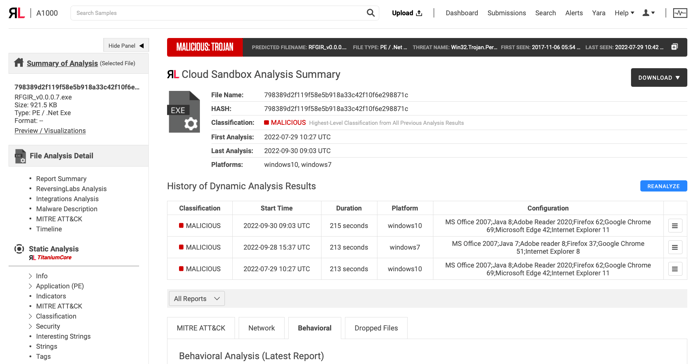Open Timeline in sidebar
This screenshot has width=700, height=364.
[49, 229]
